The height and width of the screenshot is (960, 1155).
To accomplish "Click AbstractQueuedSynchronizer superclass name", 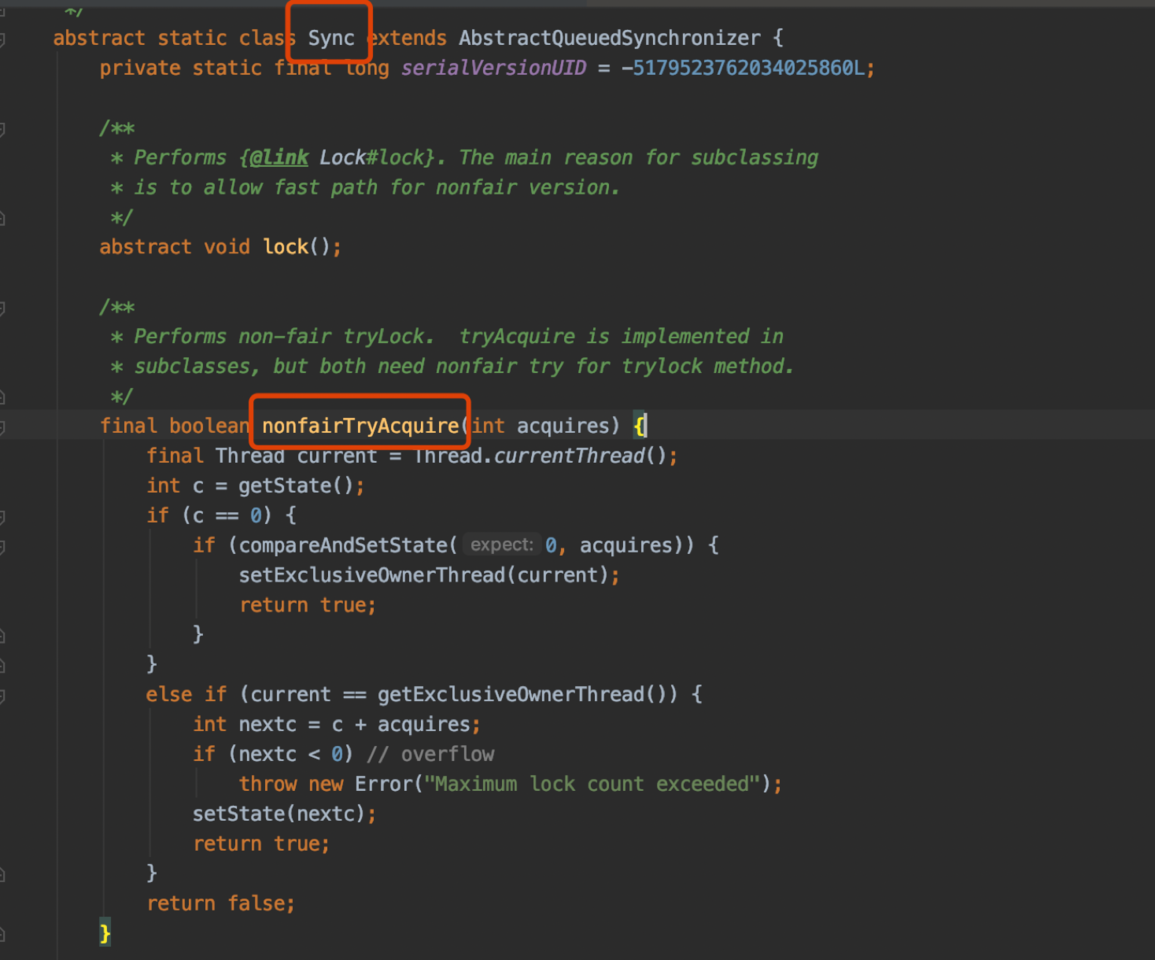I will coord(609,38).
